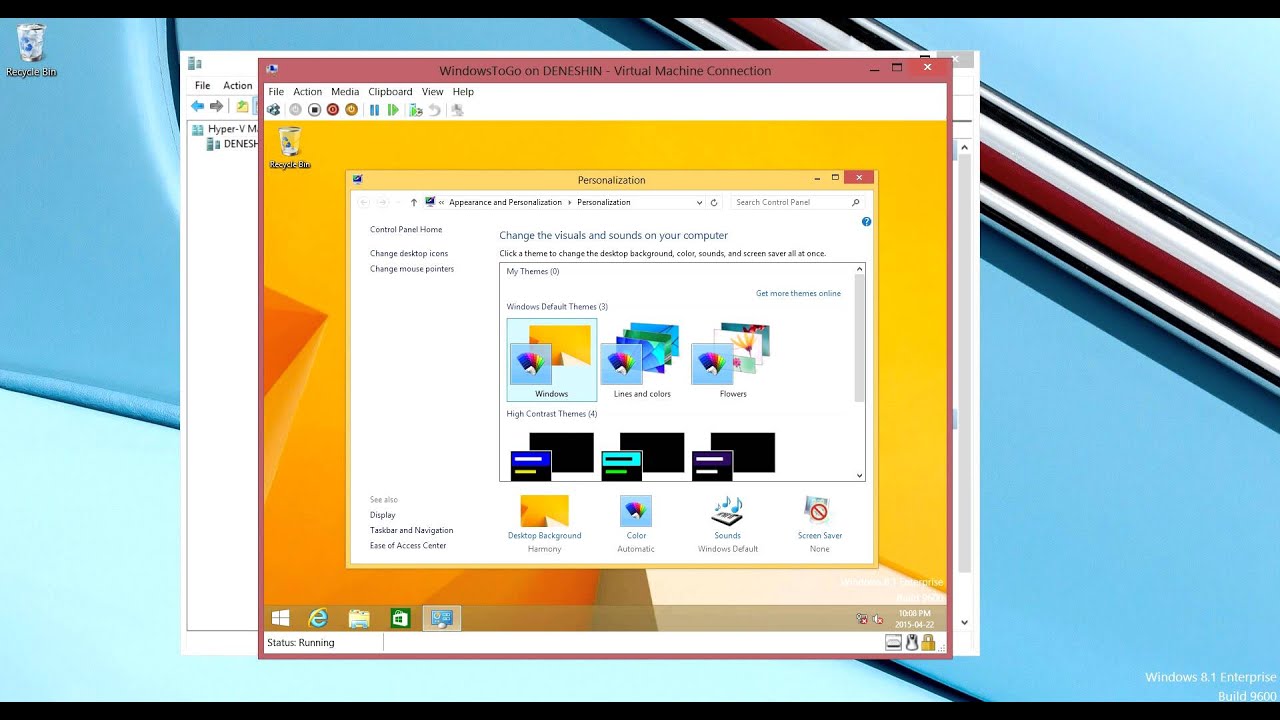Pause the virtual machine from the toolbar
Screen dimensions: 1280x720
coord(375,110)
